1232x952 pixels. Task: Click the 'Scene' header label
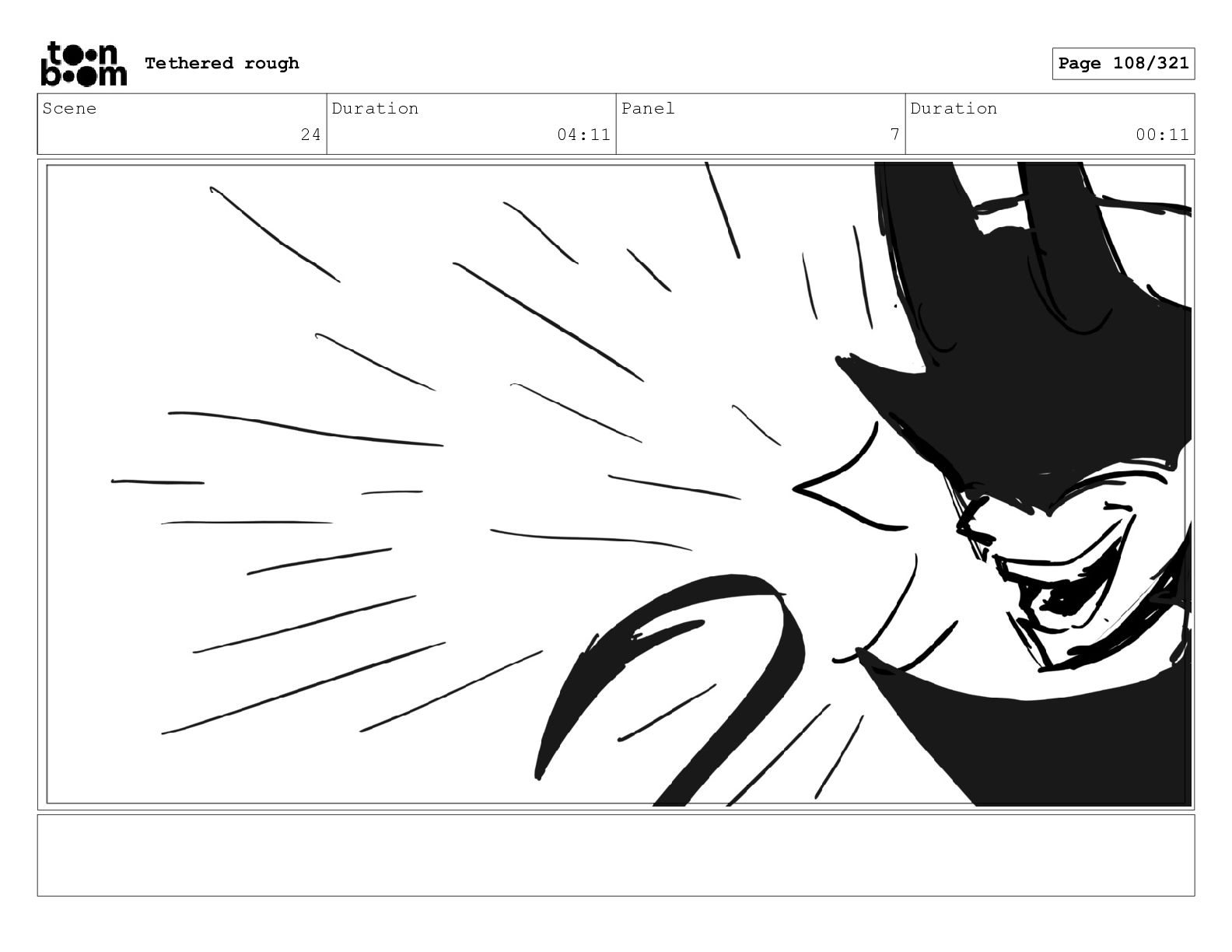click(x=70, y=108)
